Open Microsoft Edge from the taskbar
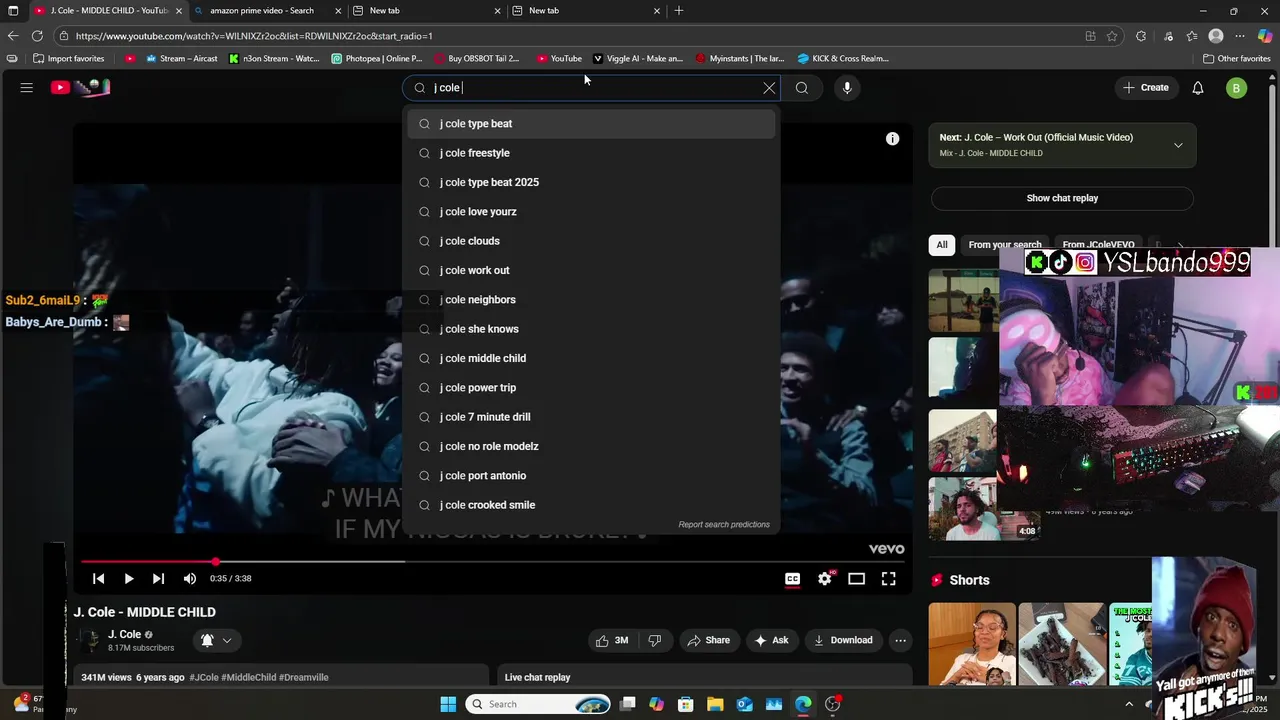This screenshot has height=720, width=1280. coord(803,704)
